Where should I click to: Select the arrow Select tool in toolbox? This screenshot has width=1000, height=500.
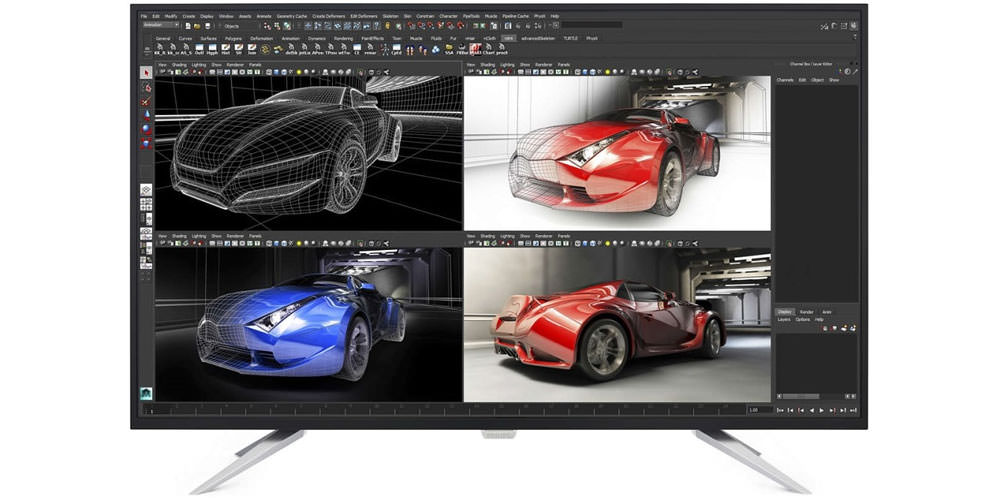tap(146, 73)
